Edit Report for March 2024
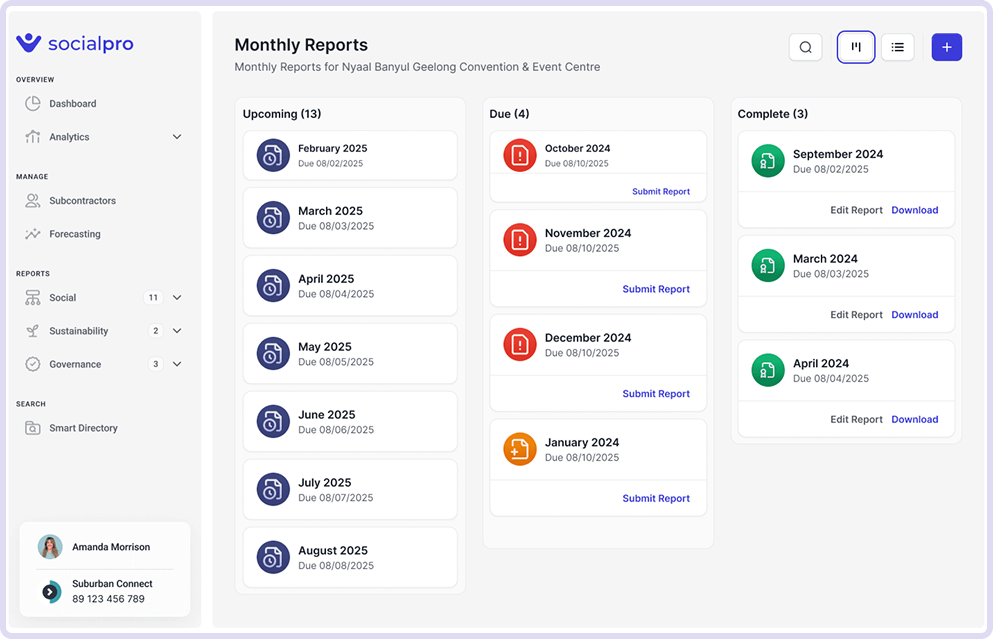This screenshot has height=639, width=993. 856,315
